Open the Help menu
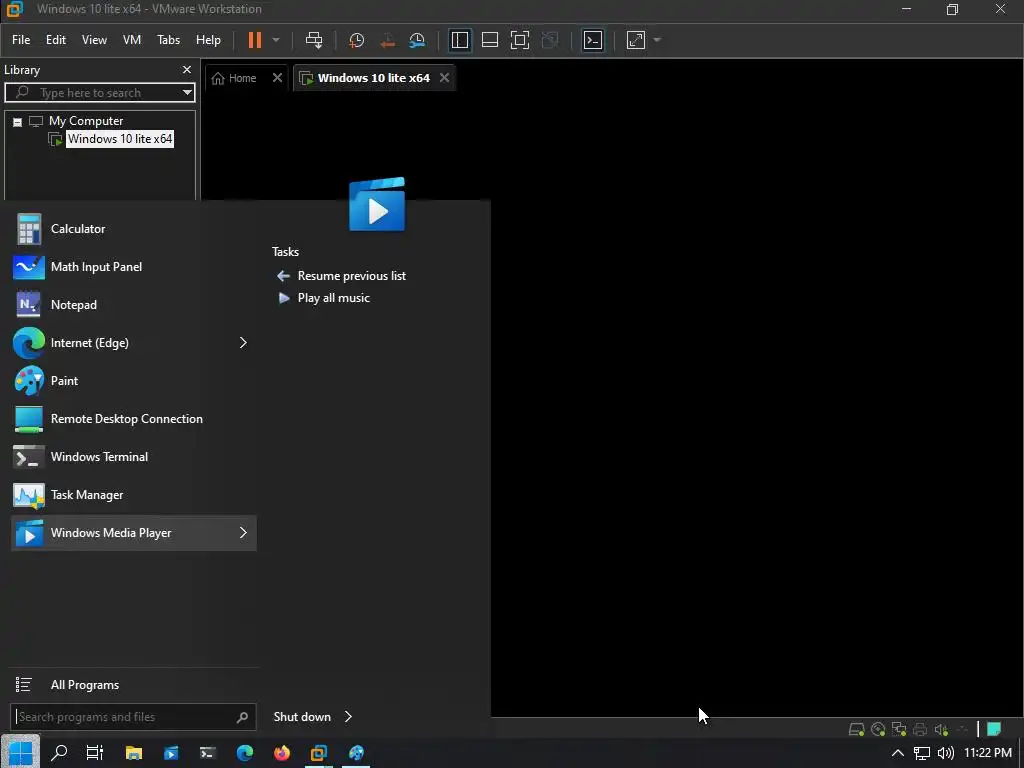1024x768 pixels. tap(208, 40)
